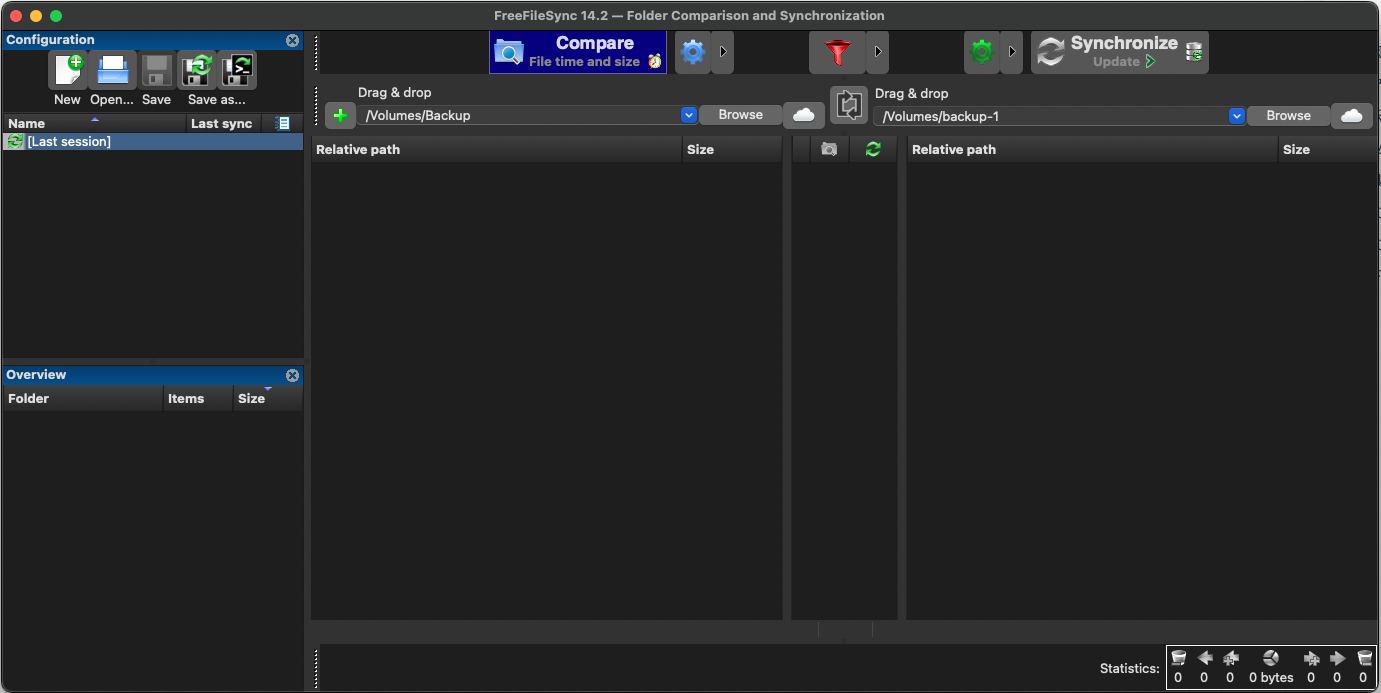The height and width of the screenshot is (693, 1381).
Task: Open a saved configuration file
Action: 111,71
